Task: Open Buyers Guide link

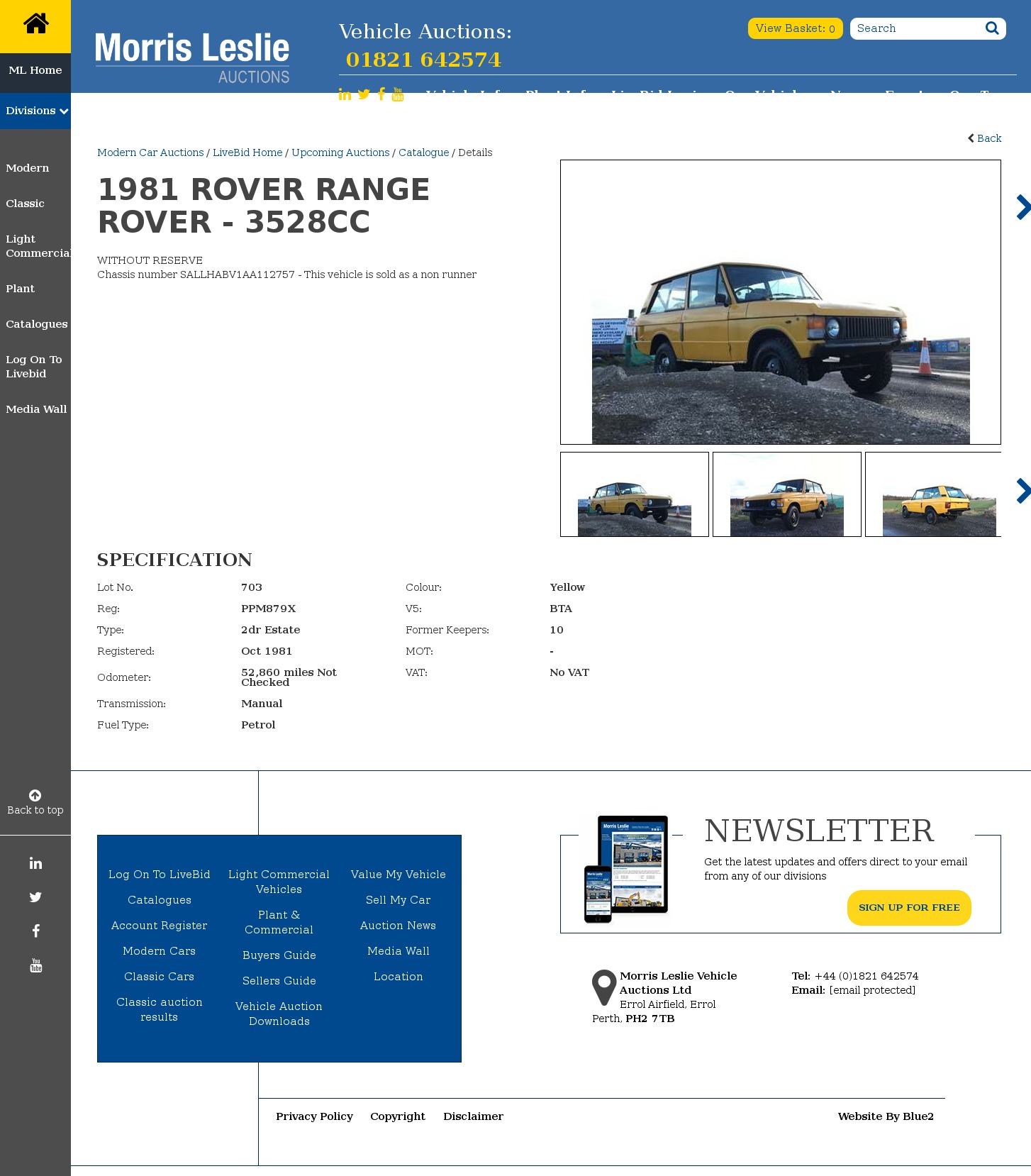Action: click(x=279, y=955)
